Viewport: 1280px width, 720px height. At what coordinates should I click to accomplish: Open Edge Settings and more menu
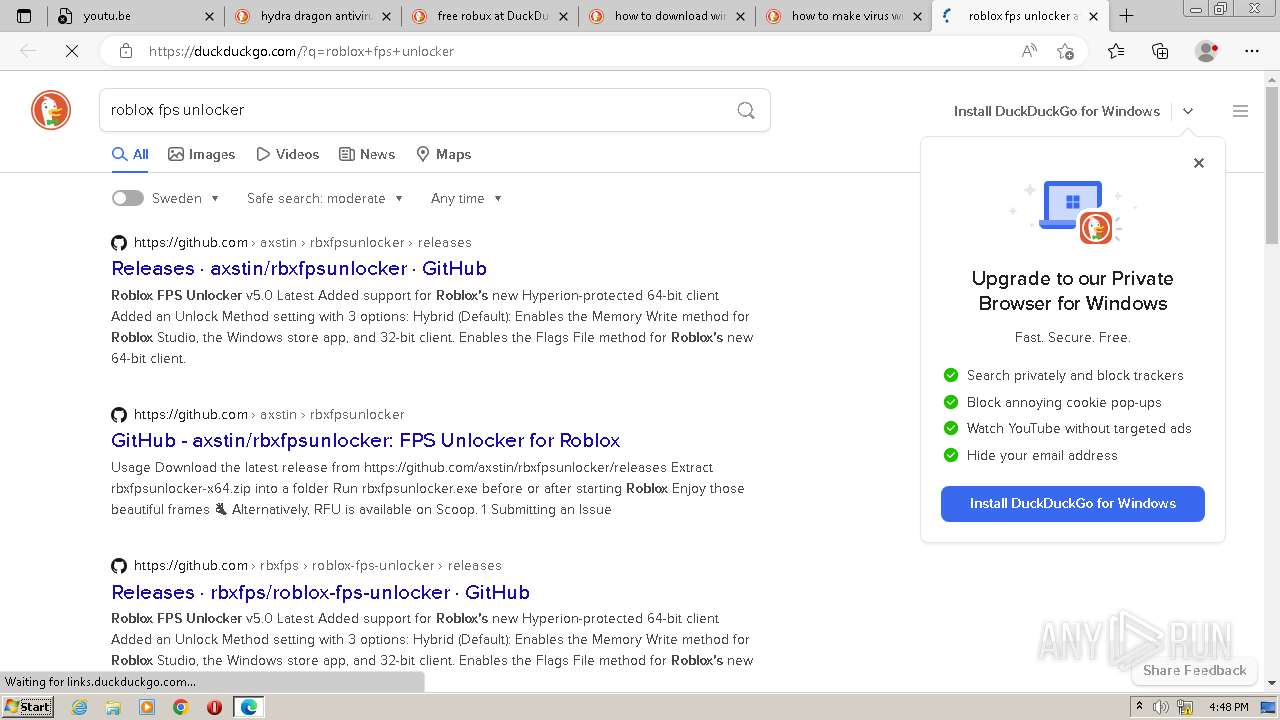tap(1252, 51)
